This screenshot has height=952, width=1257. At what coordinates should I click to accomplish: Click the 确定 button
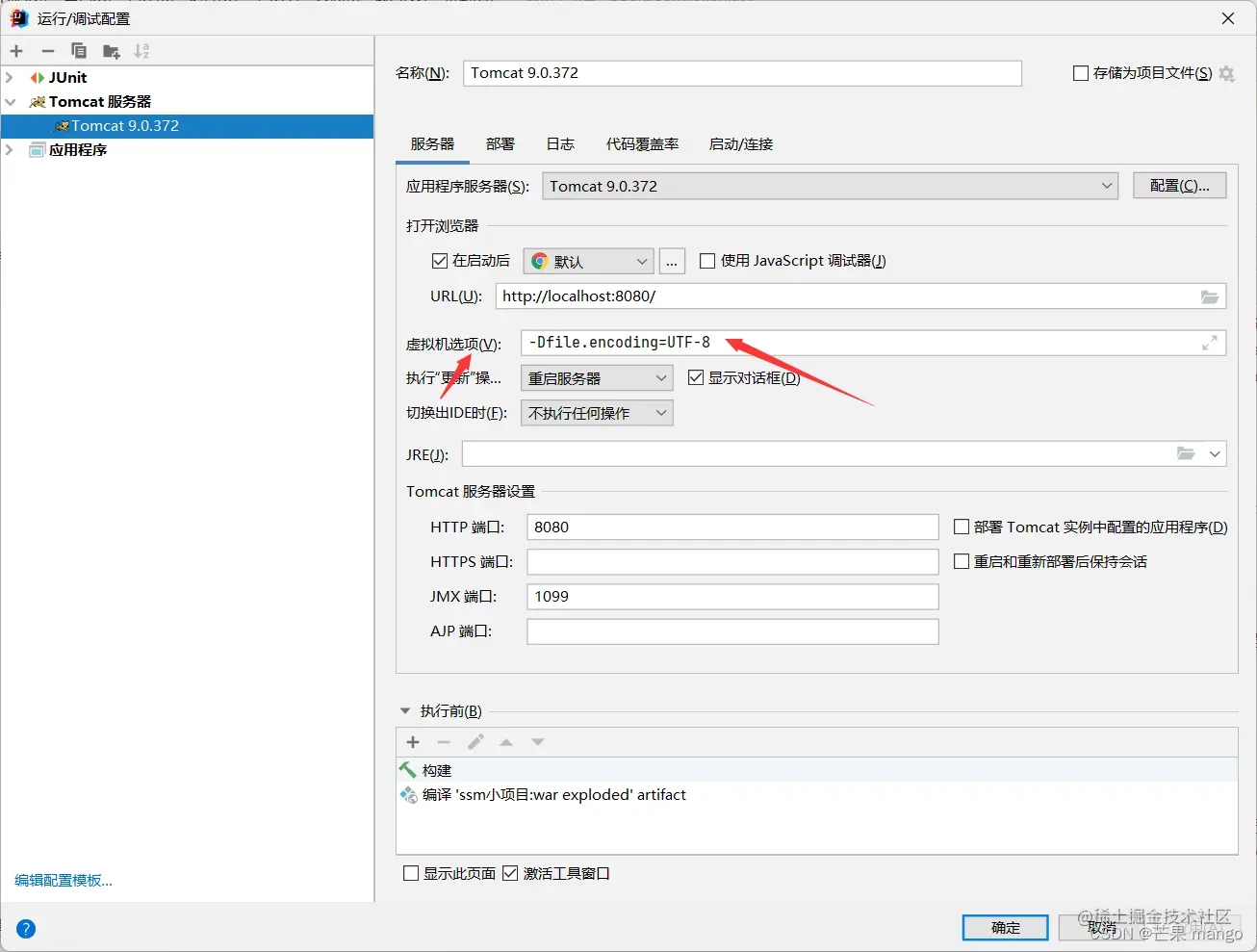click(x=1006, y=928)
